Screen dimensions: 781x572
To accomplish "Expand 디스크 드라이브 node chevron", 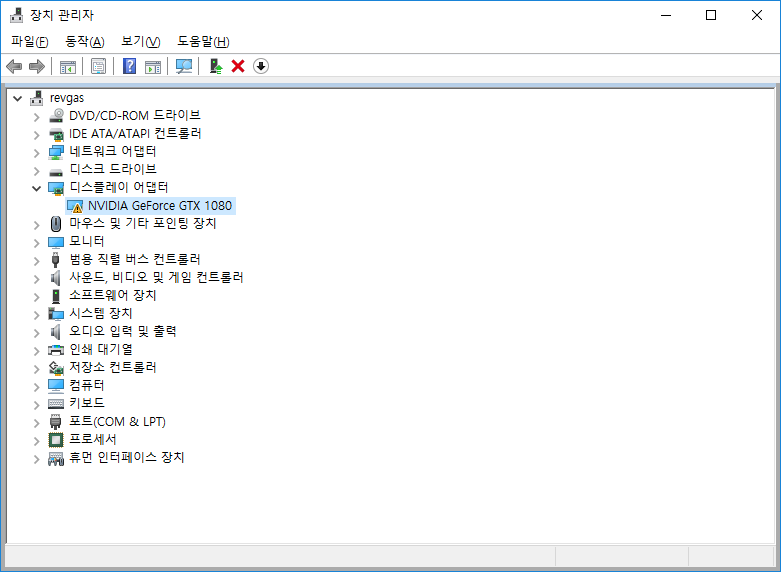I will point(36,171).
